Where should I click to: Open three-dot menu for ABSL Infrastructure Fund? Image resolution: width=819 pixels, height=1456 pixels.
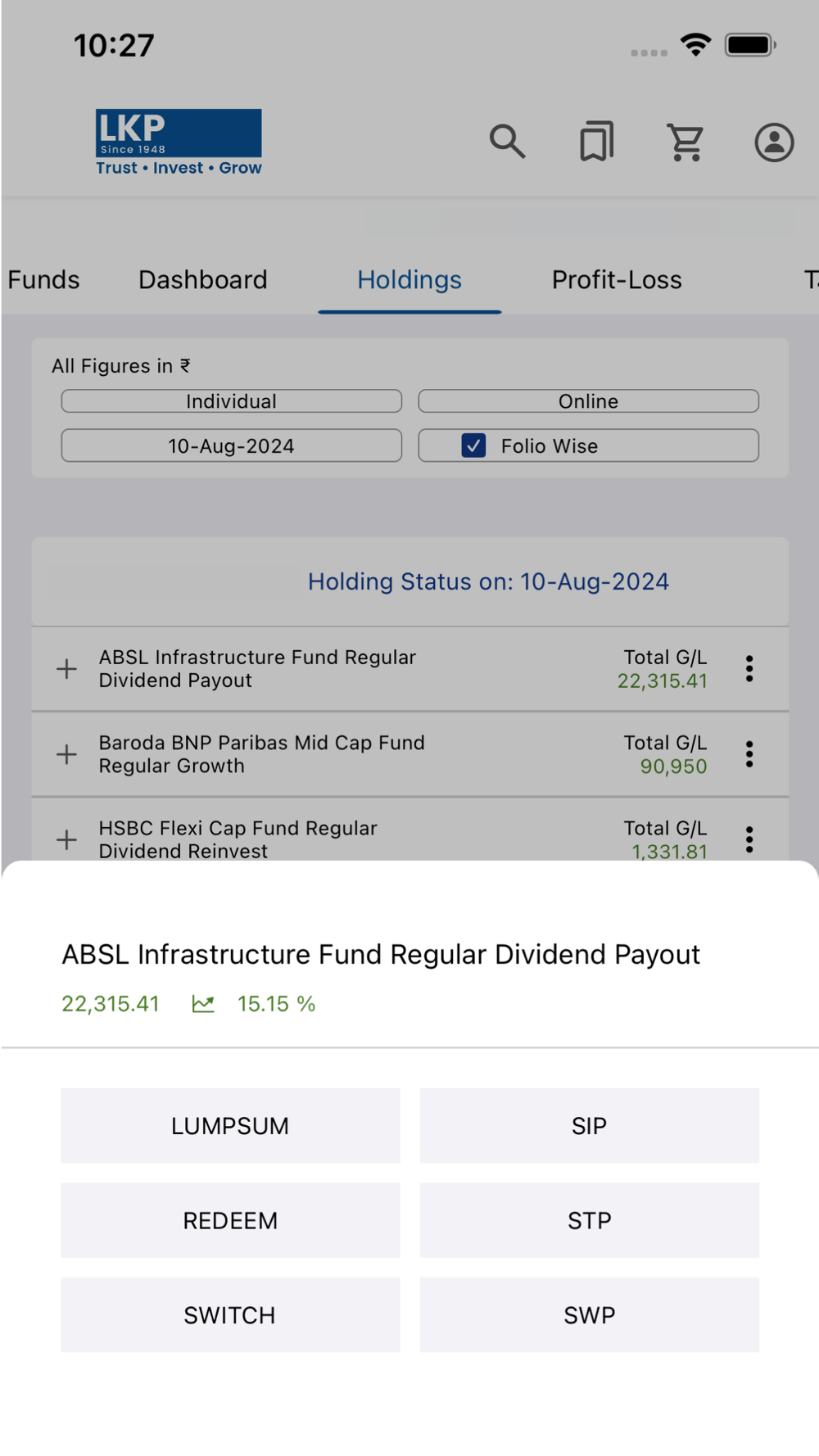[749, 669]
